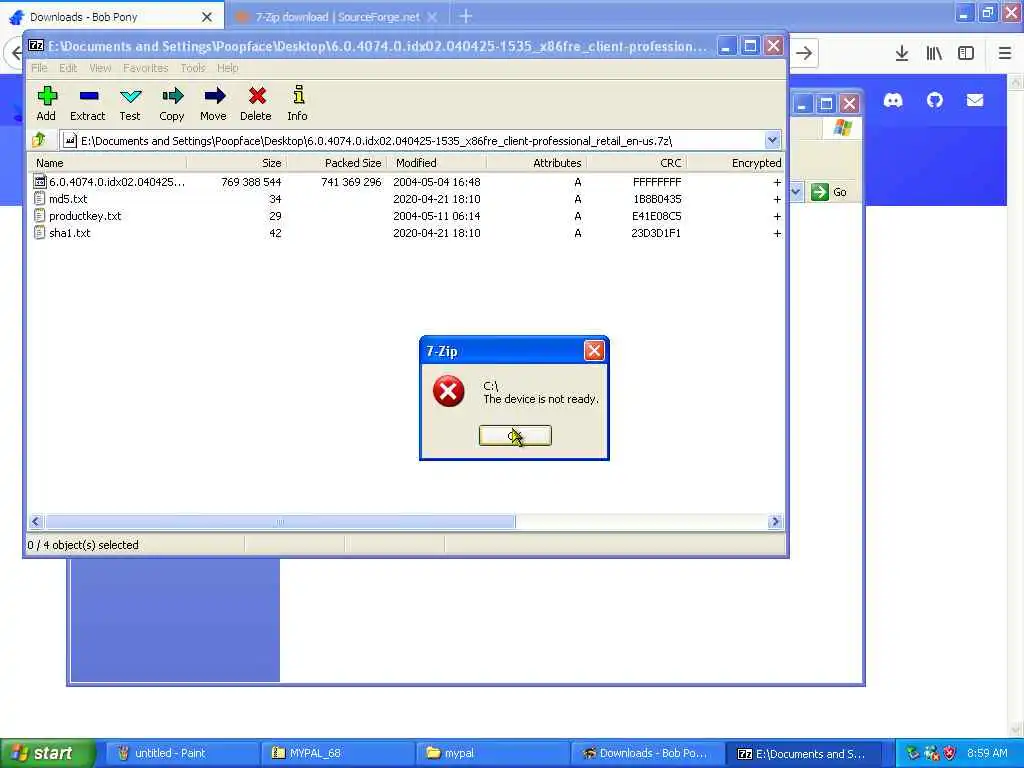The image size is (1024, 768).
Task: Open the Info toolbar icon
Action: pos(297,103)
